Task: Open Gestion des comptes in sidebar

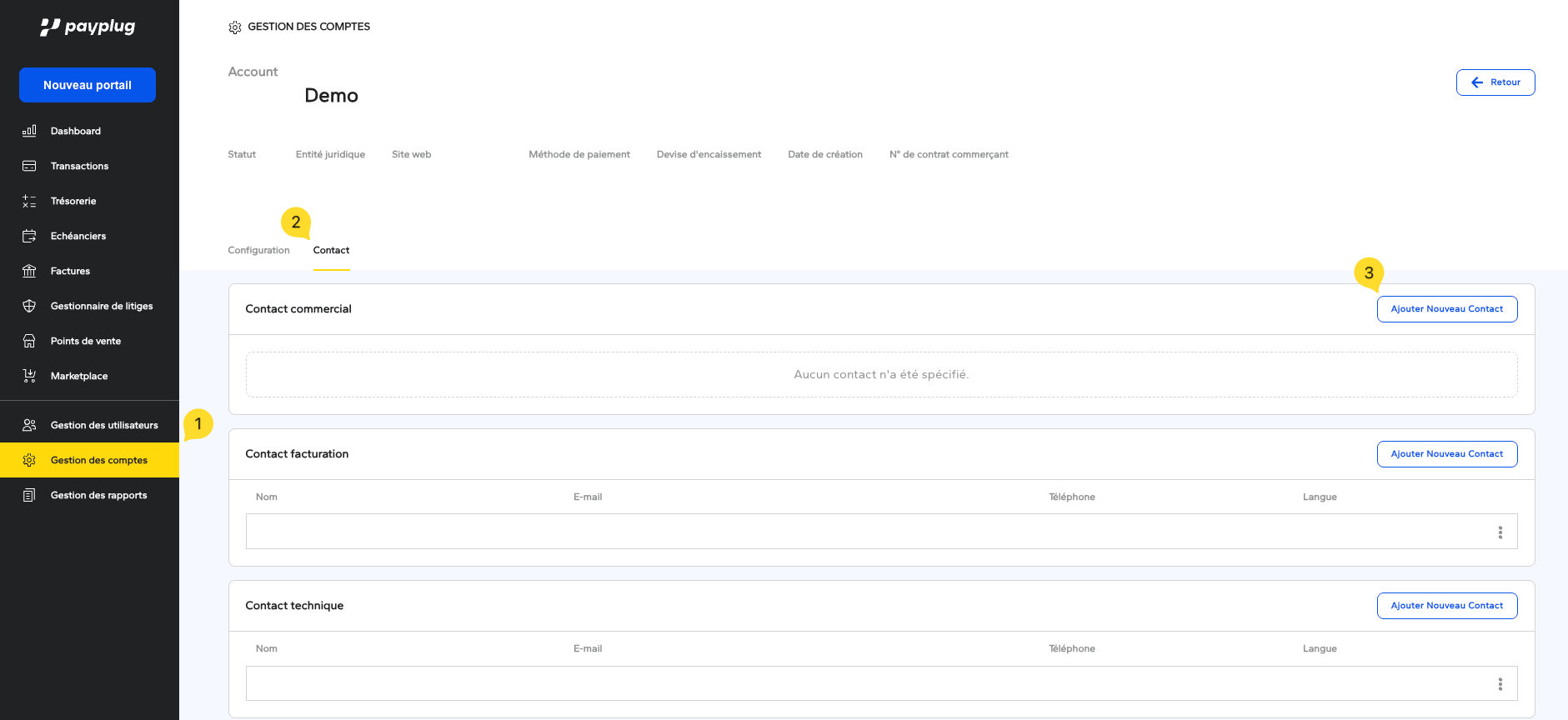Action: [98, 460]
